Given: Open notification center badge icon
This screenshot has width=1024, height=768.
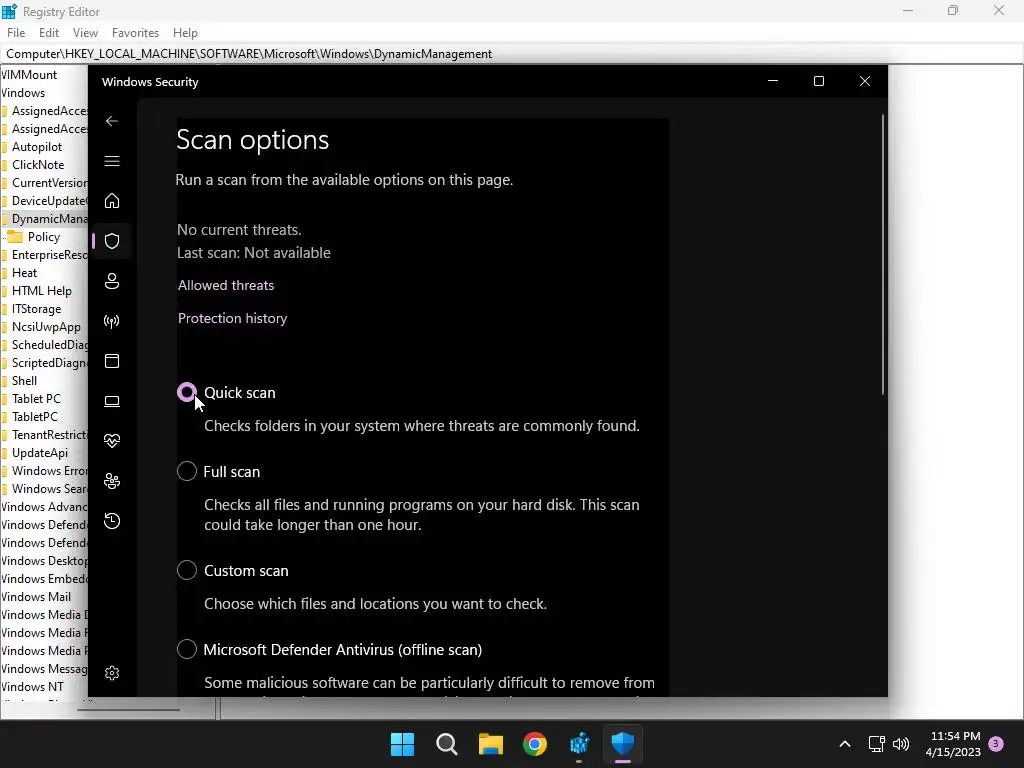Looking at the screenshot, I should [x=996, y=744].
